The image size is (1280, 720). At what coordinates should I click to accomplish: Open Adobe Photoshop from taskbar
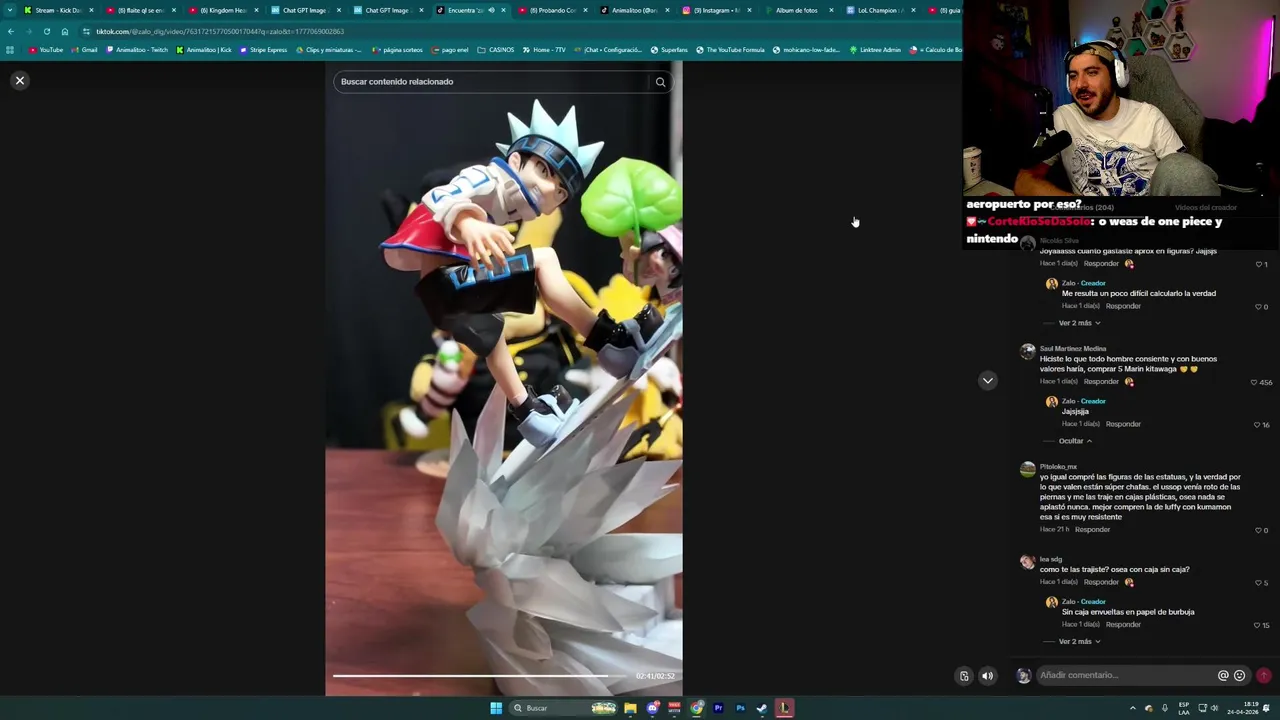pyautogui.click(x=740, y=708)
